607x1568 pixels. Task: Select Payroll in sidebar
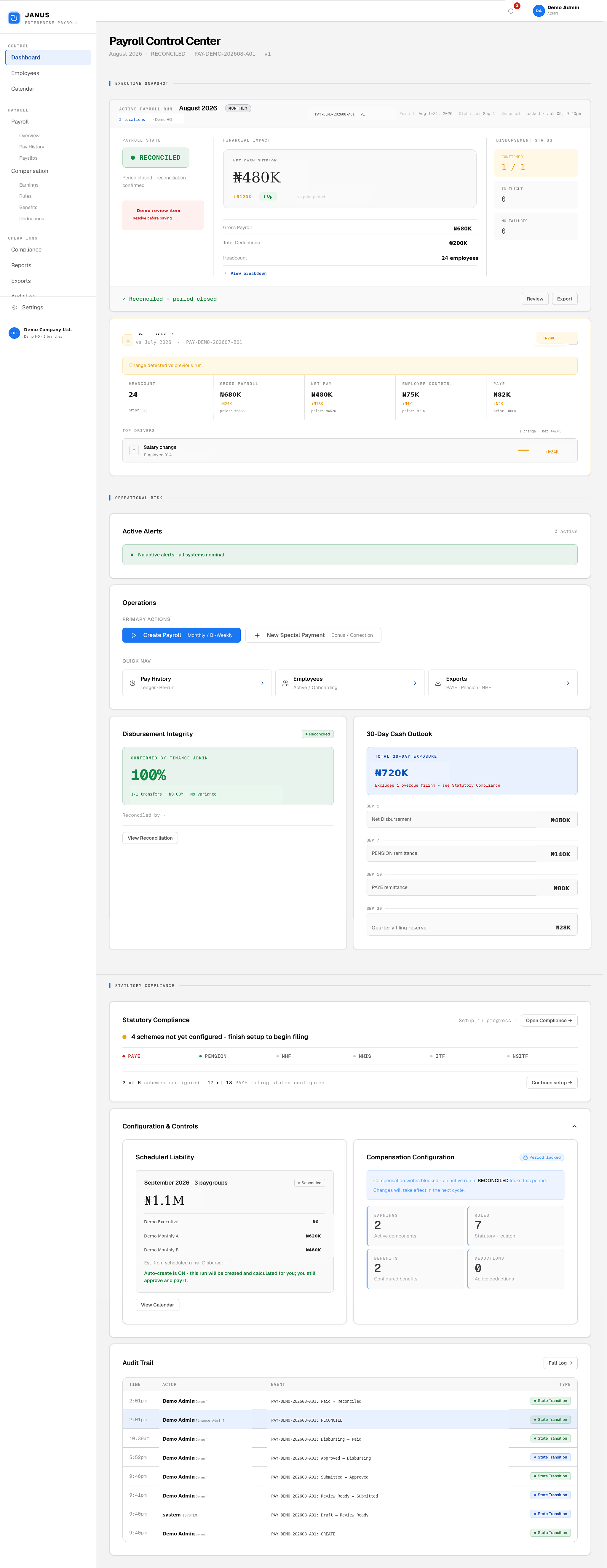(x=48, y=122)
